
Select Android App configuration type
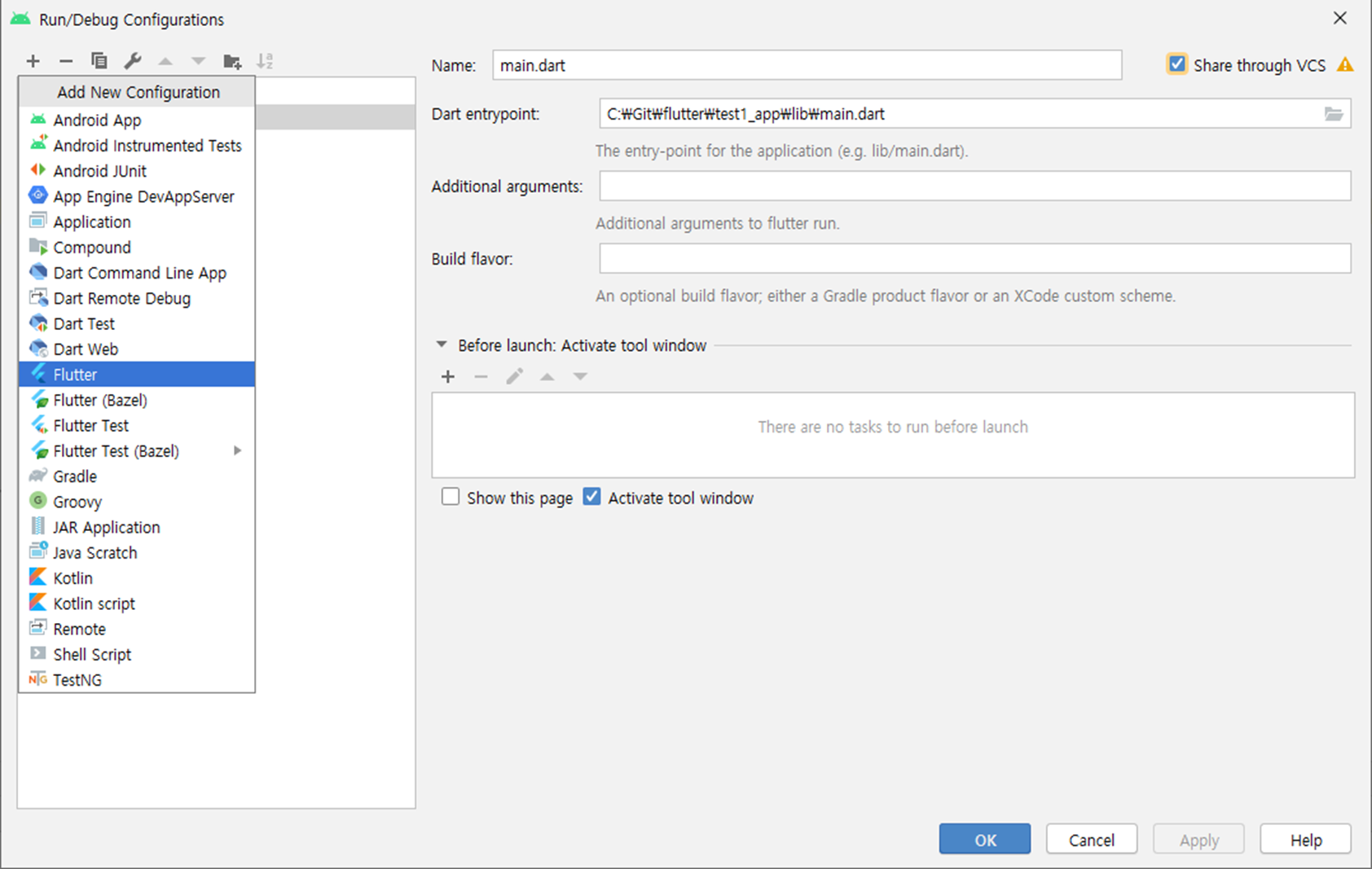[x=137, y=120]
